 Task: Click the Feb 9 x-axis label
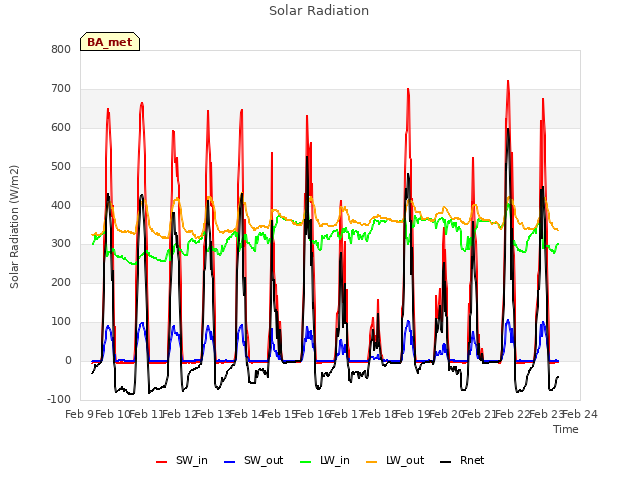click(79, 414)
